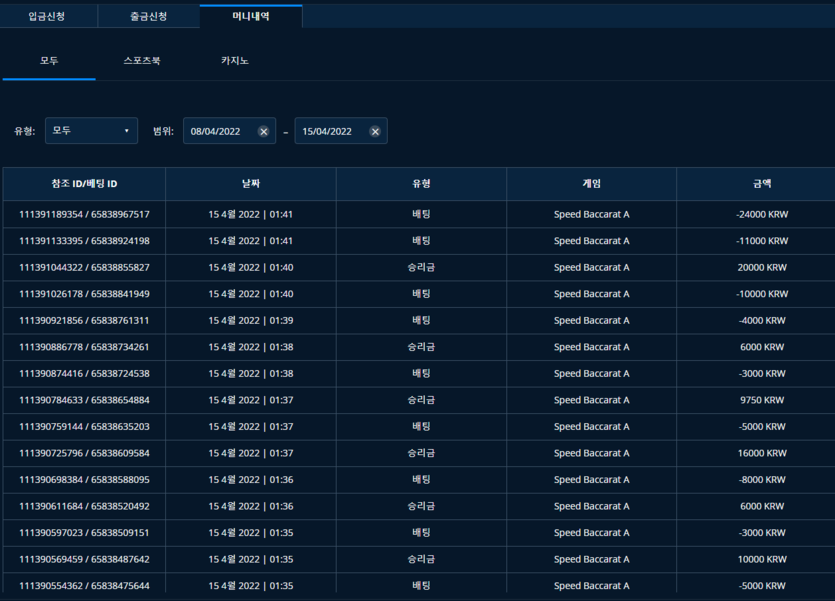
Task: Click the -11000 KRW amount
Action: [762, 241]
